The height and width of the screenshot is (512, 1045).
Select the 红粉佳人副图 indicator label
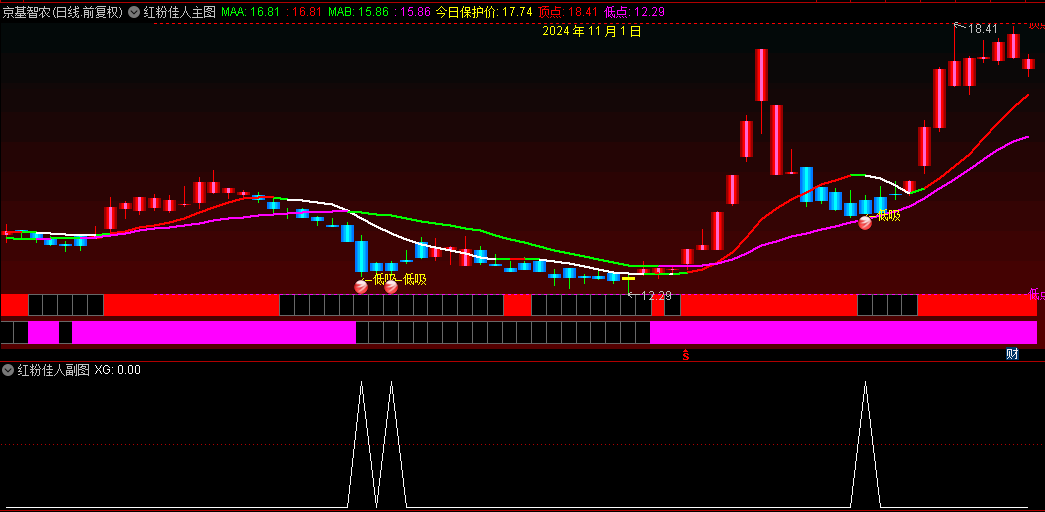click(x=53, y=370)
